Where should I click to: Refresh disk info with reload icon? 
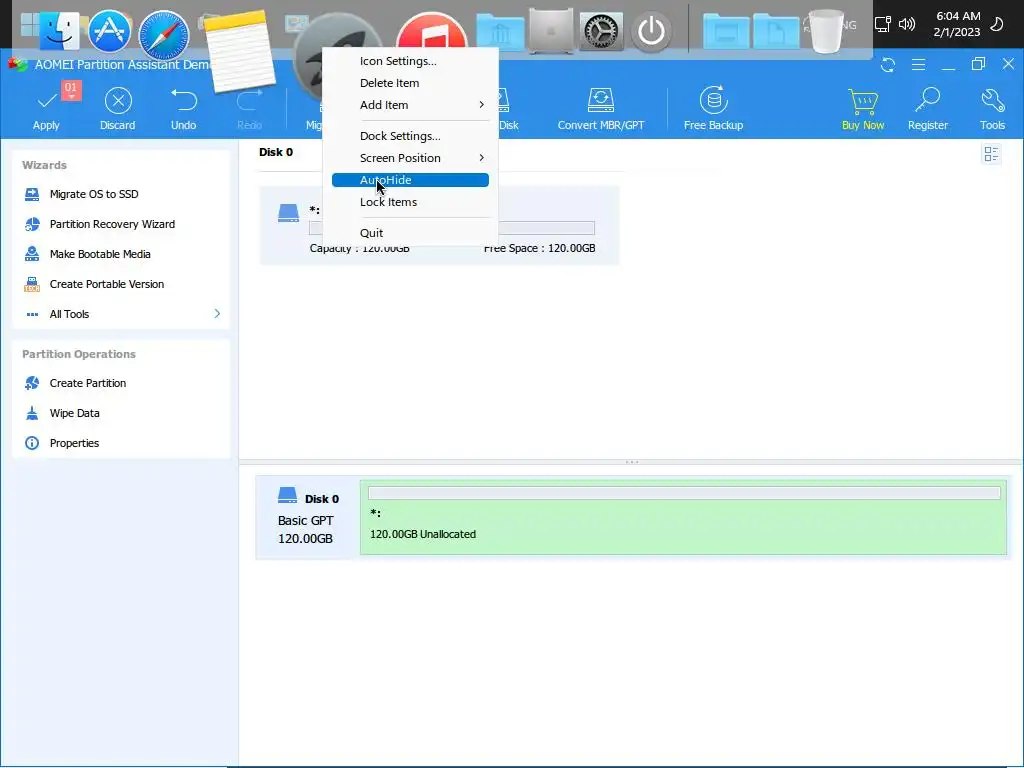click(x=888, y=65)
